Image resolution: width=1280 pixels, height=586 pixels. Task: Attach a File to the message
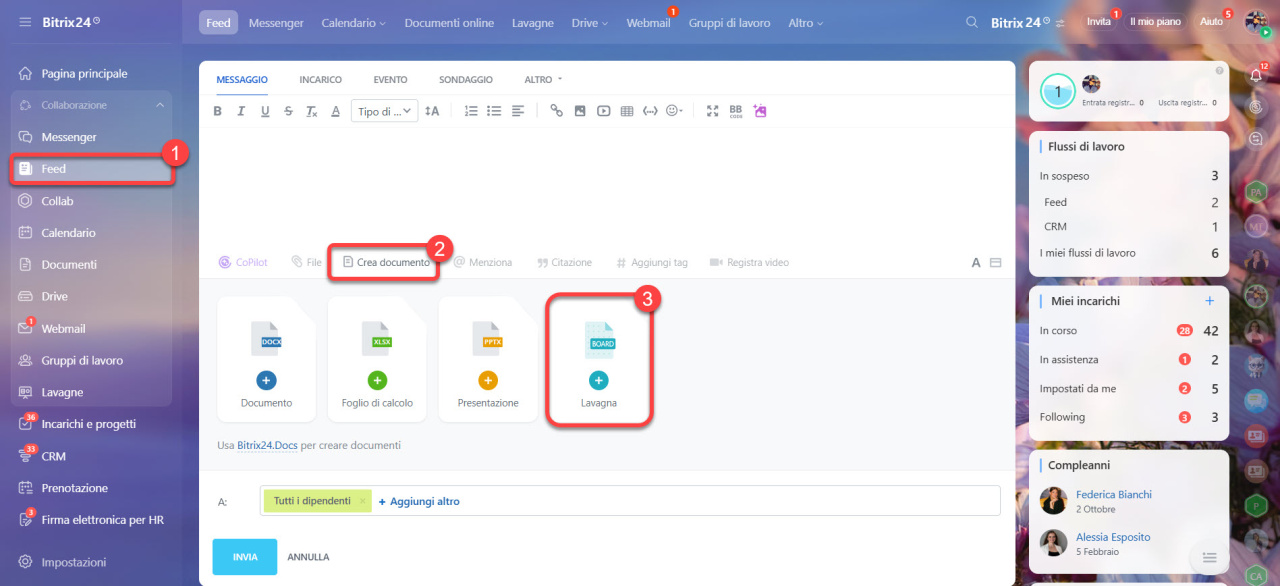pos(307,262)
